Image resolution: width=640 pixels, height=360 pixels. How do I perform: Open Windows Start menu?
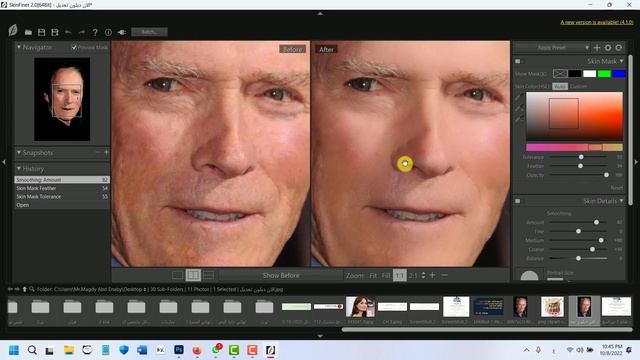coord(14,350)
